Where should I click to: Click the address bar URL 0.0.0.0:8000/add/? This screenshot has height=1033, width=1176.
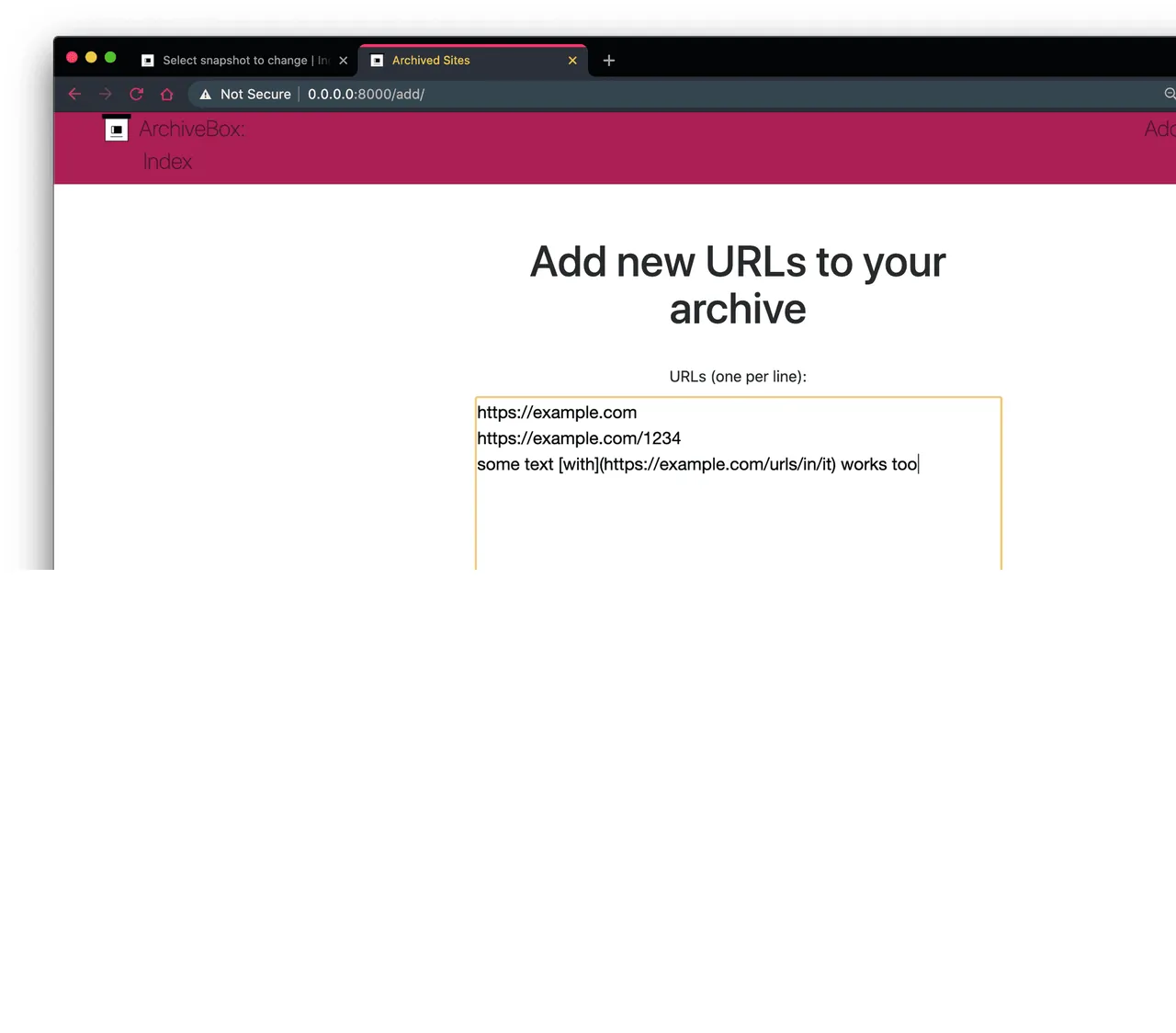click(366, 95)
